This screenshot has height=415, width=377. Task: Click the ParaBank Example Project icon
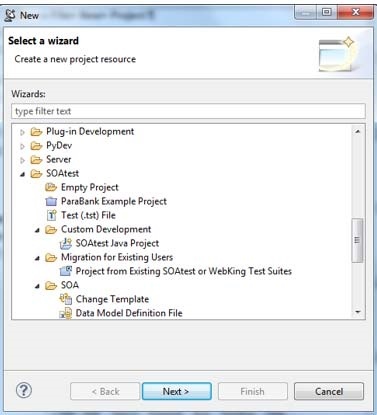coord(51,201)
